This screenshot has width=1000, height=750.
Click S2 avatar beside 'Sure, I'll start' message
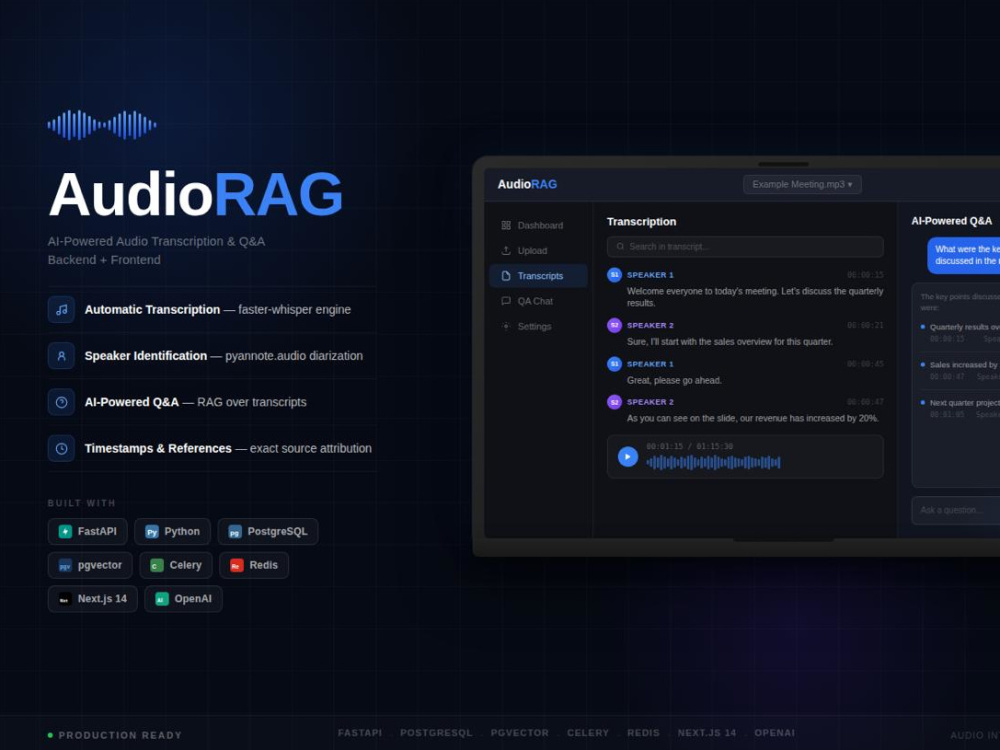click(x=614, y=325)
